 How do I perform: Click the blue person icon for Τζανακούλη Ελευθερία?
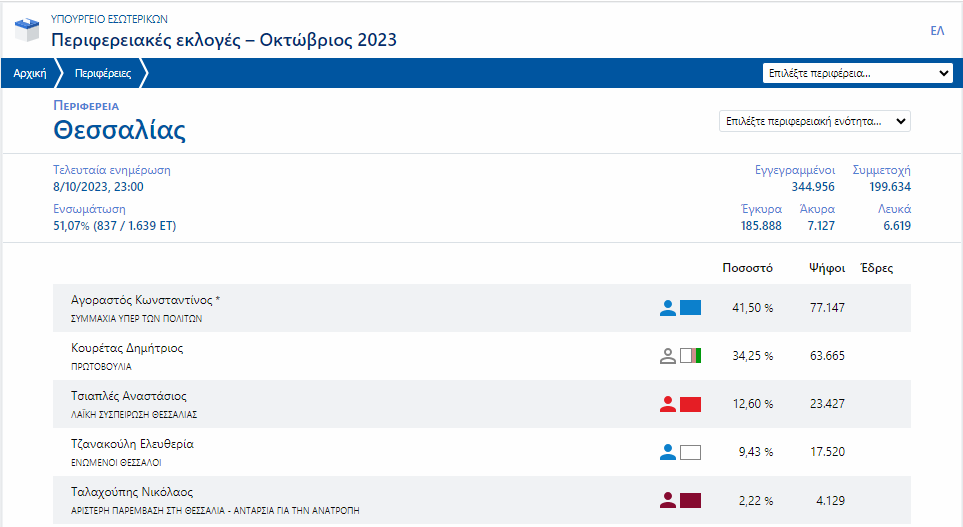pos(668,452)
